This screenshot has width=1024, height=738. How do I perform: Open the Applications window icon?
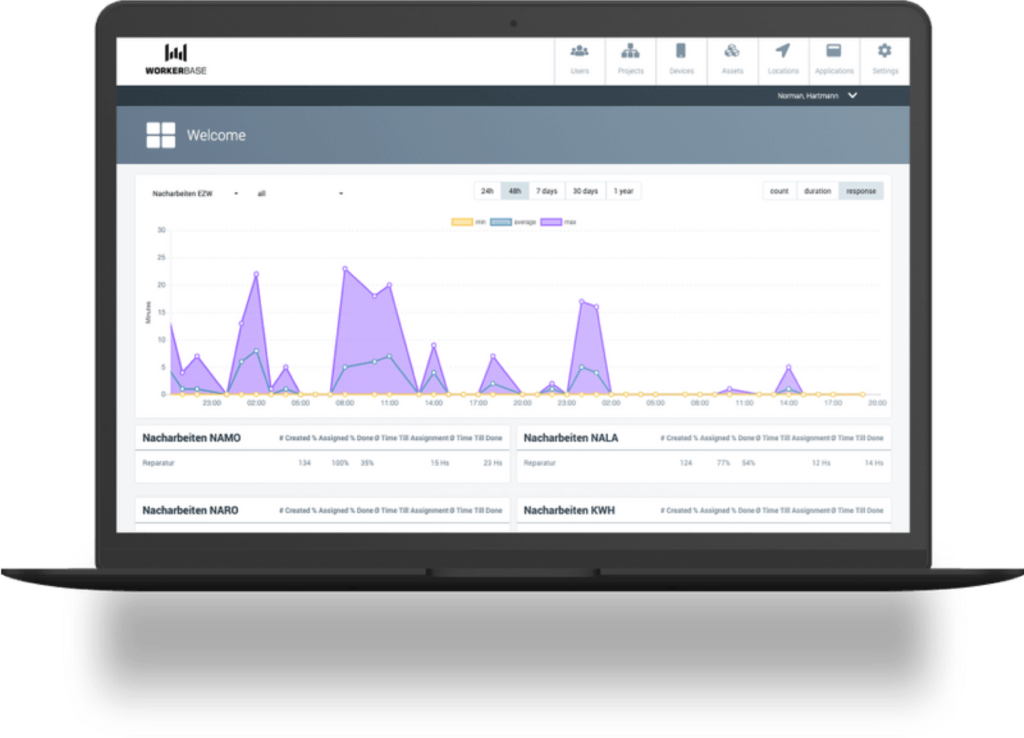click(x=833, y=51)
